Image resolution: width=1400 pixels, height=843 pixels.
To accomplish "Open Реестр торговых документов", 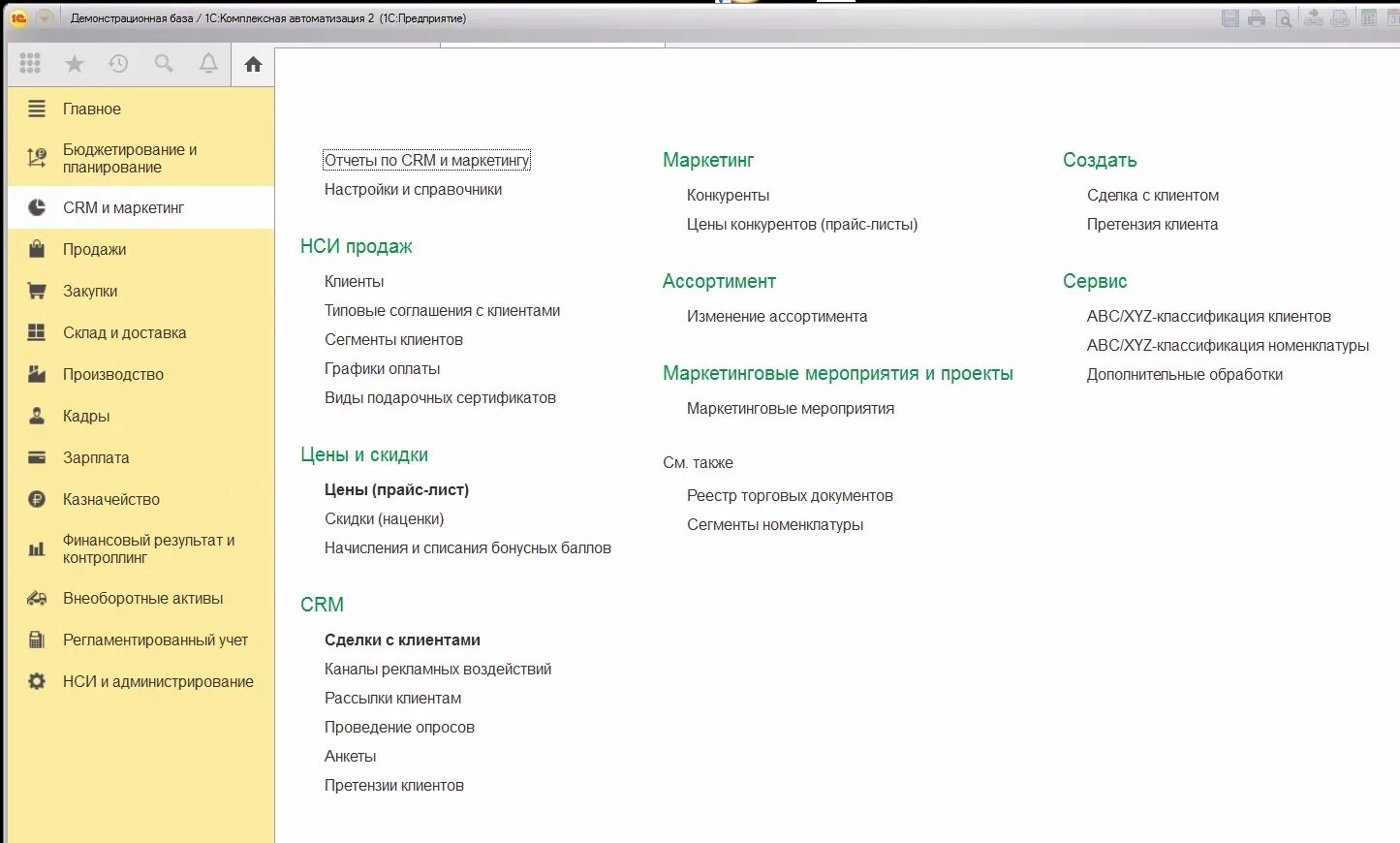I will [790, 495].
